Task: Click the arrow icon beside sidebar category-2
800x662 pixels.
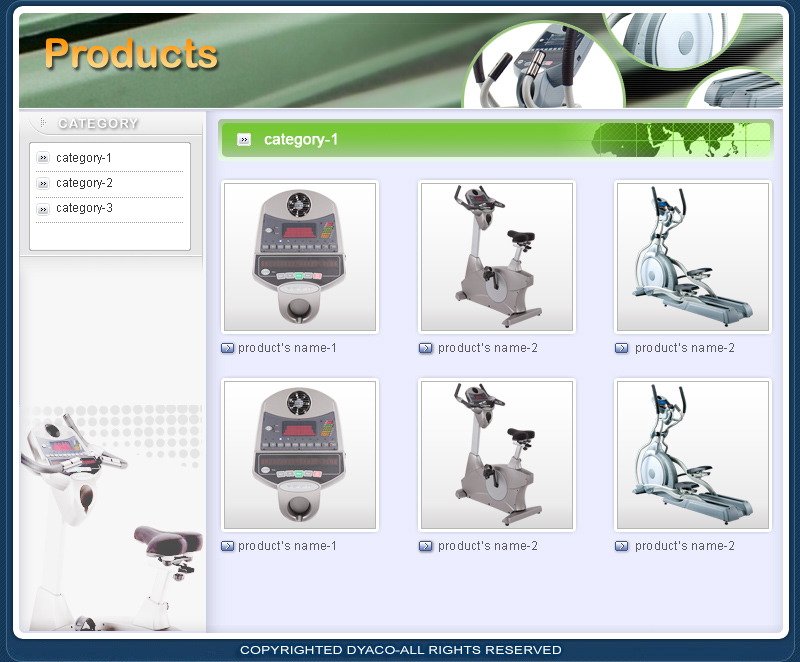Action: pyautogui.click(x=43, y=183)
